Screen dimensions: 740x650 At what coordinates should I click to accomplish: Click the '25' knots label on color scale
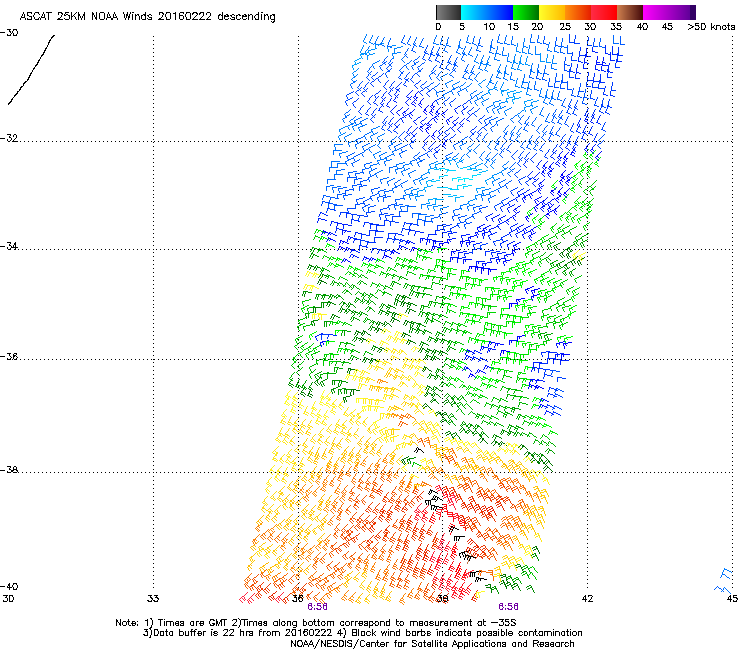pyautogui.click(x=565, y=27)
